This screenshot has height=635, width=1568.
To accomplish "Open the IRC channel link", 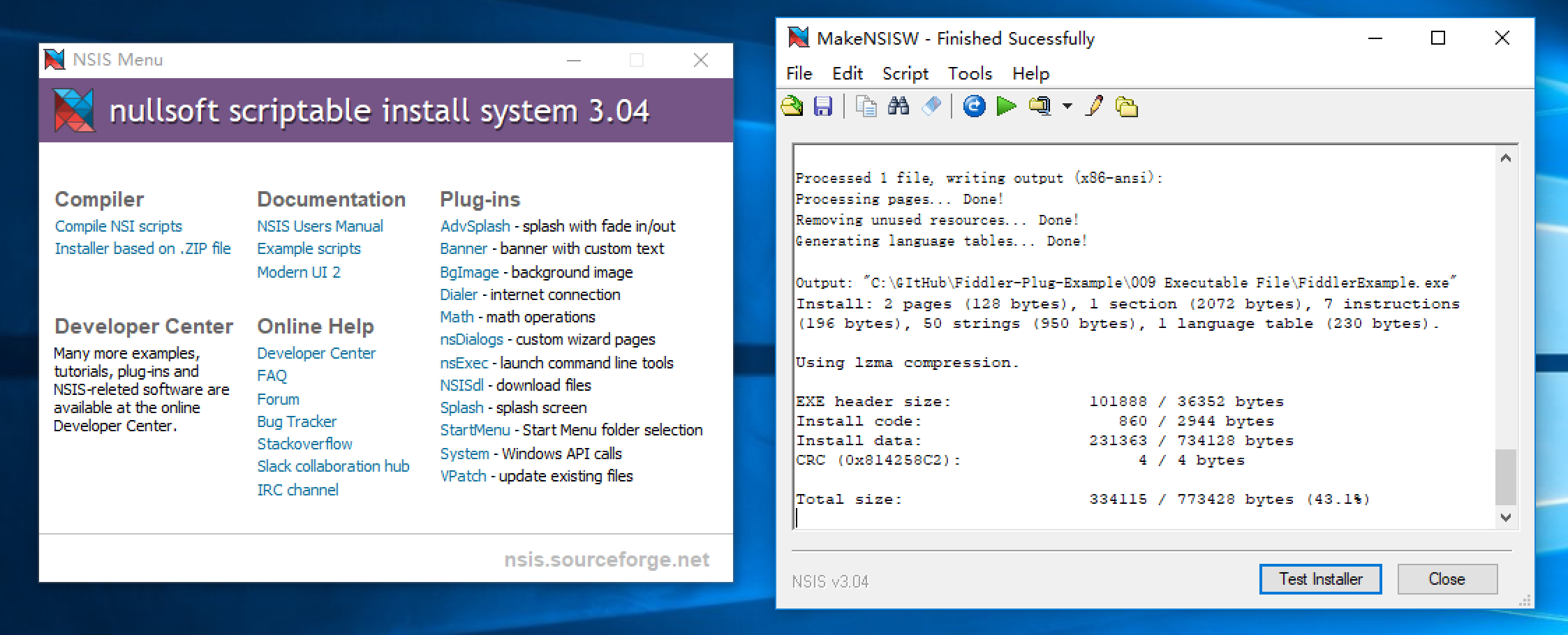I will point(297,490).
